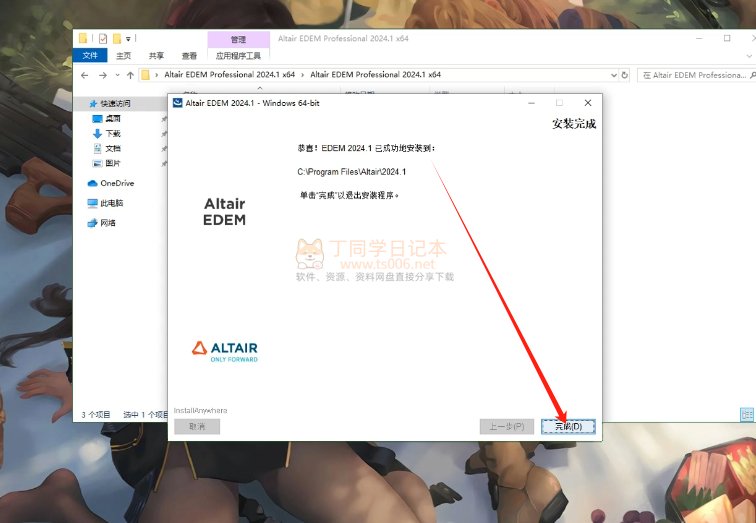Click address bar folder icon
756x523 pixels.
click(145, 75)
